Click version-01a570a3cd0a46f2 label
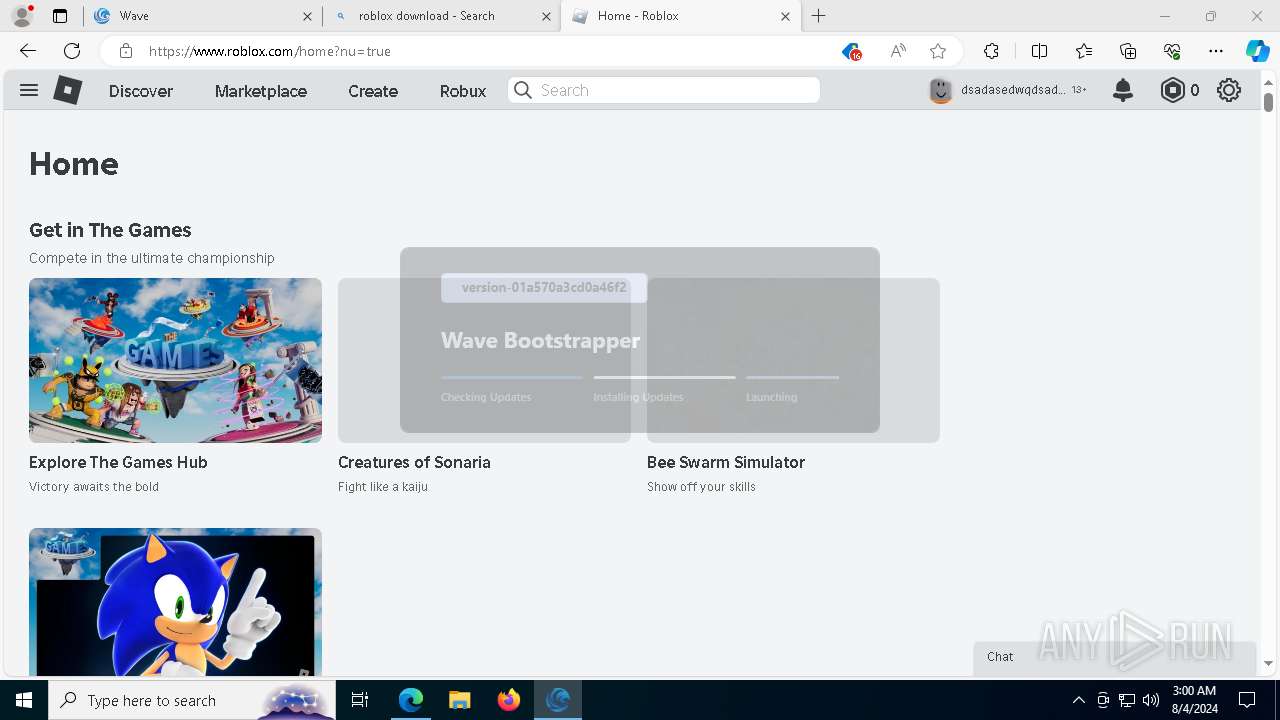The image size is (1280, 720). click(x=544, y=287)
